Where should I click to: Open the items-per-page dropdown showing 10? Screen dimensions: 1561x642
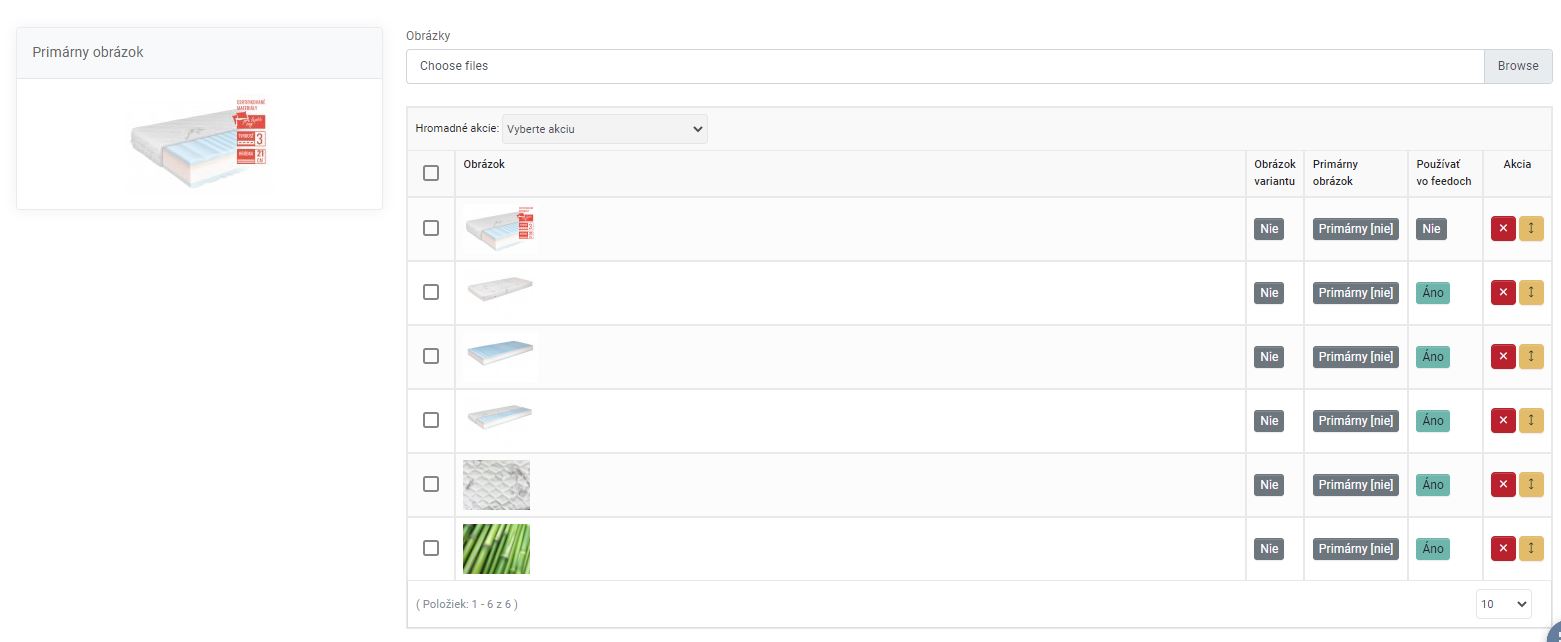coord(1504,604)
